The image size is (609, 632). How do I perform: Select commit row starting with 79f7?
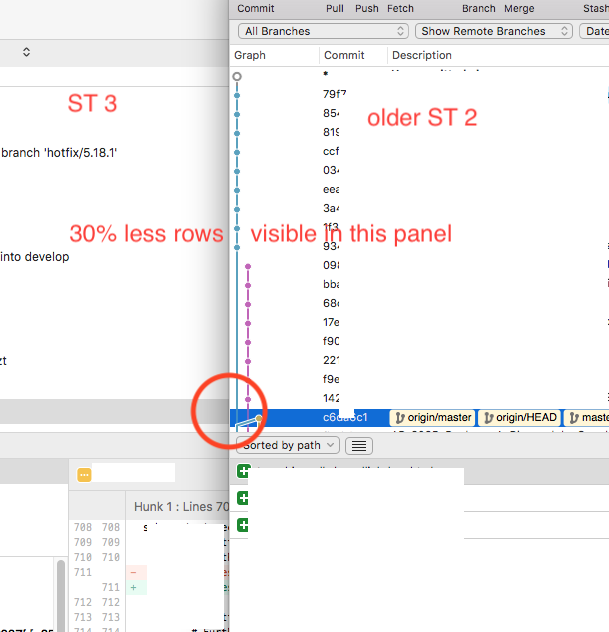click(x=419, y=94)
